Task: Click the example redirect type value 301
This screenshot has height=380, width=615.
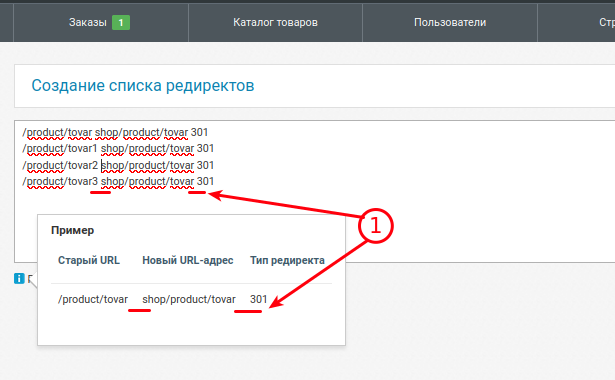Action: tap(258, 299)
